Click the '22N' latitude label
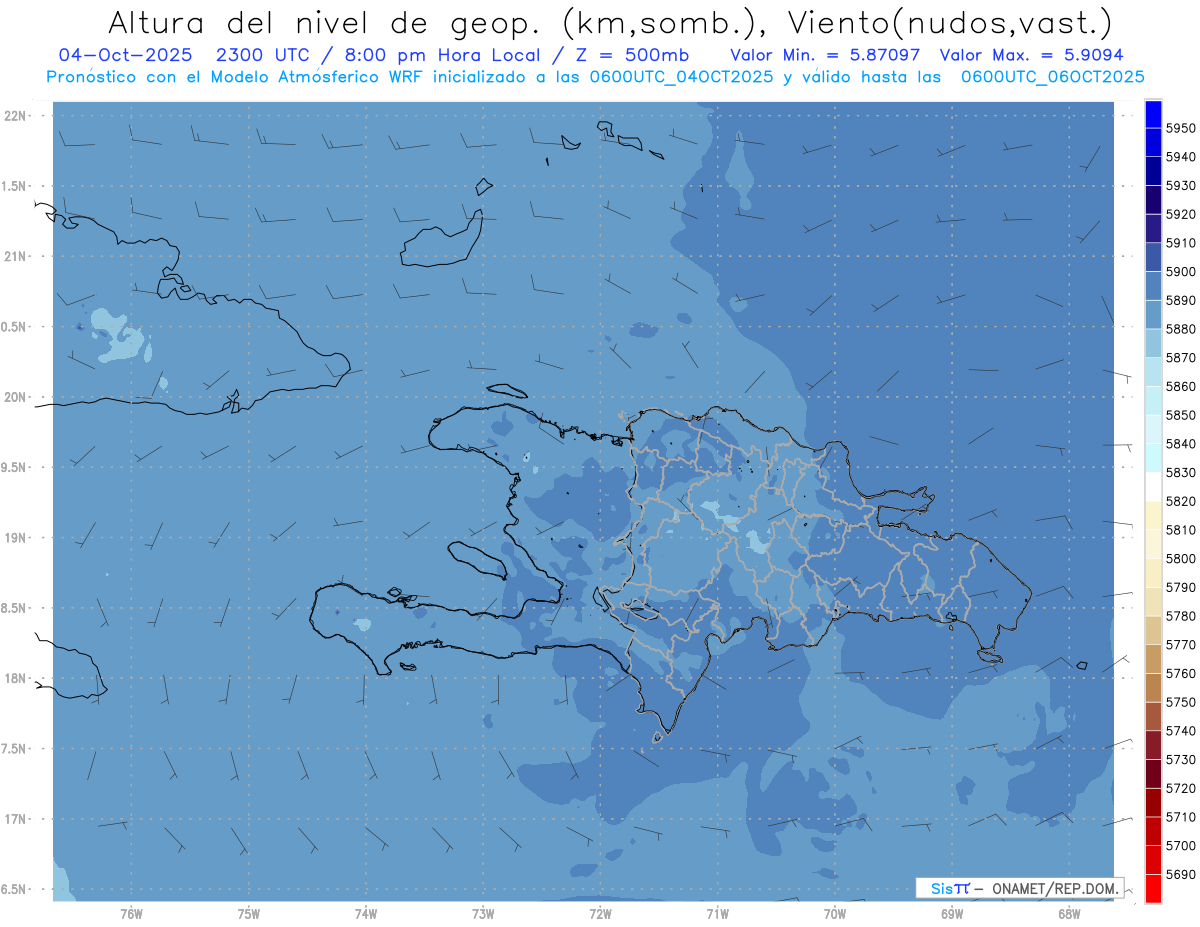 (15, 115)
